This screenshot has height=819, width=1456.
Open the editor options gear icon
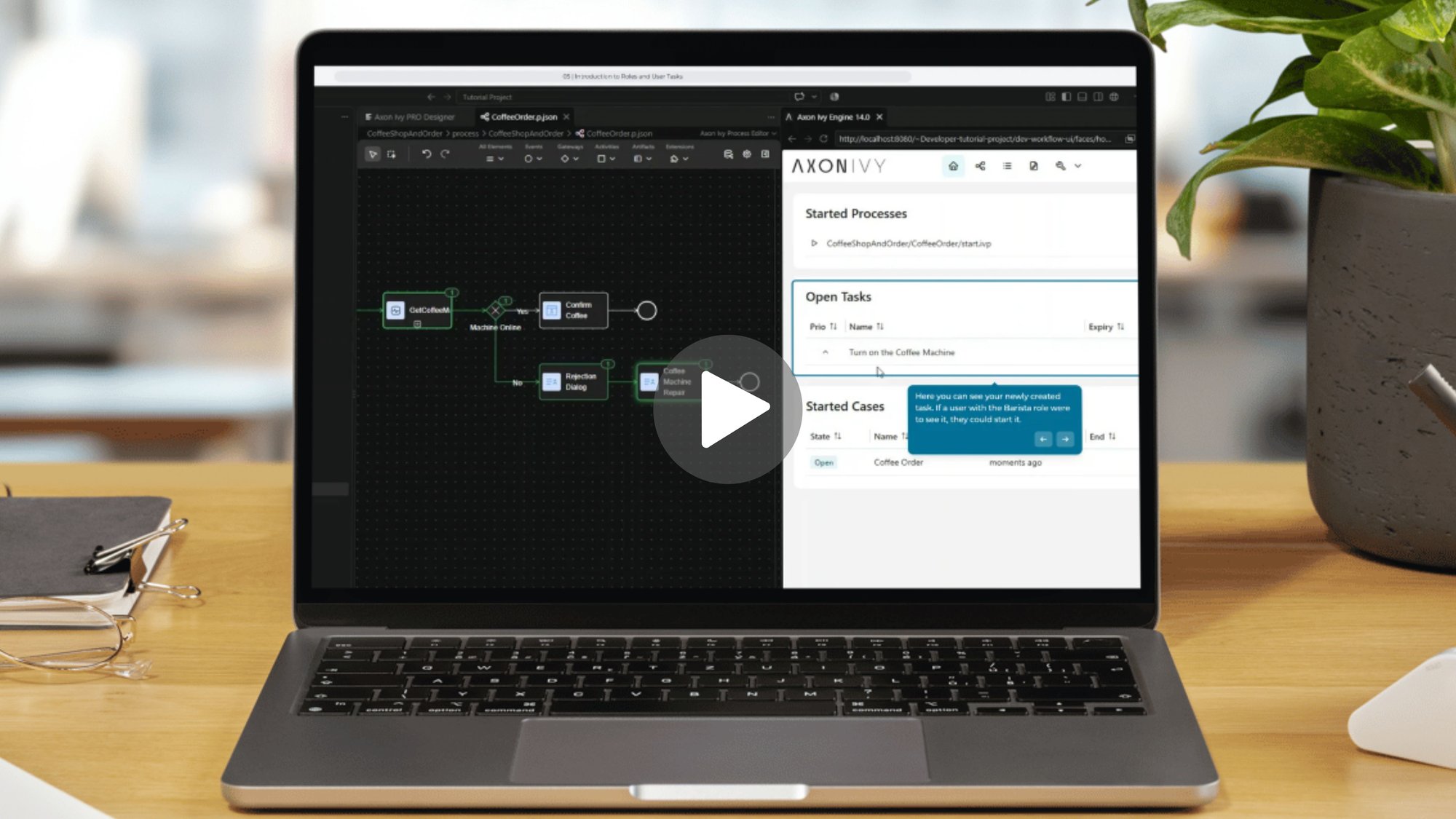tap(746, 154)
